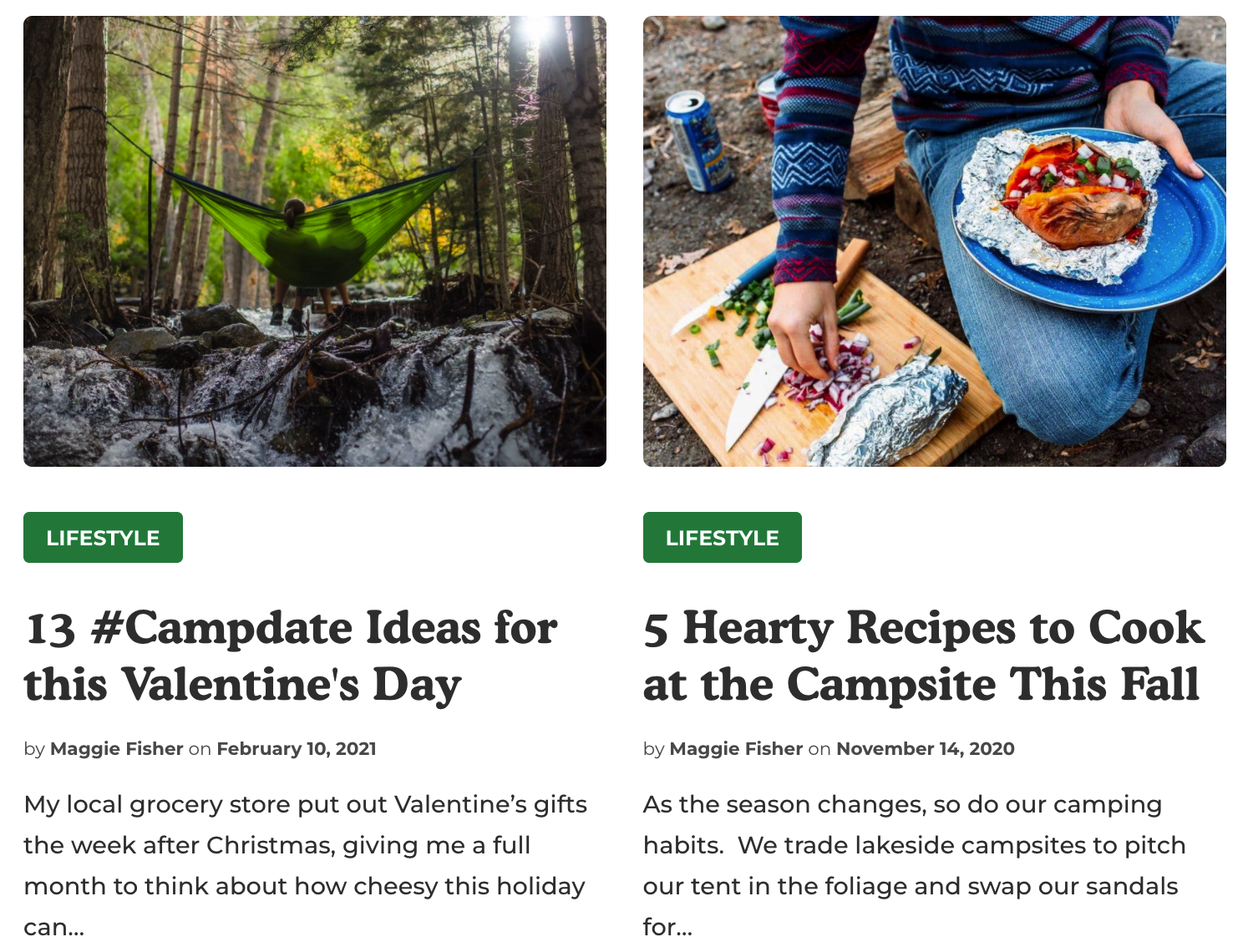1248x952 pixels.
Task: Click excerpt starting "As the season changes"
Action: pos(914,845)
